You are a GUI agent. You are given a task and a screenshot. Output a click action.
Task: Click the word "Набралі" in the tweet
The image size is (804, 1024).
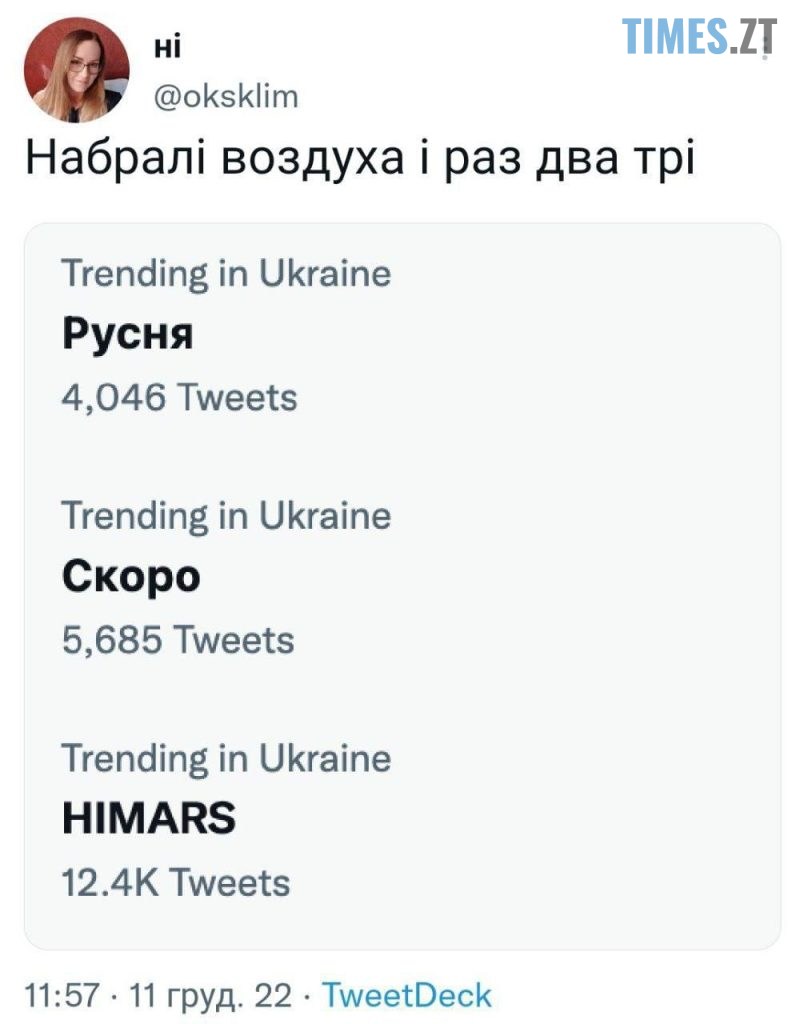click(110, 161)
